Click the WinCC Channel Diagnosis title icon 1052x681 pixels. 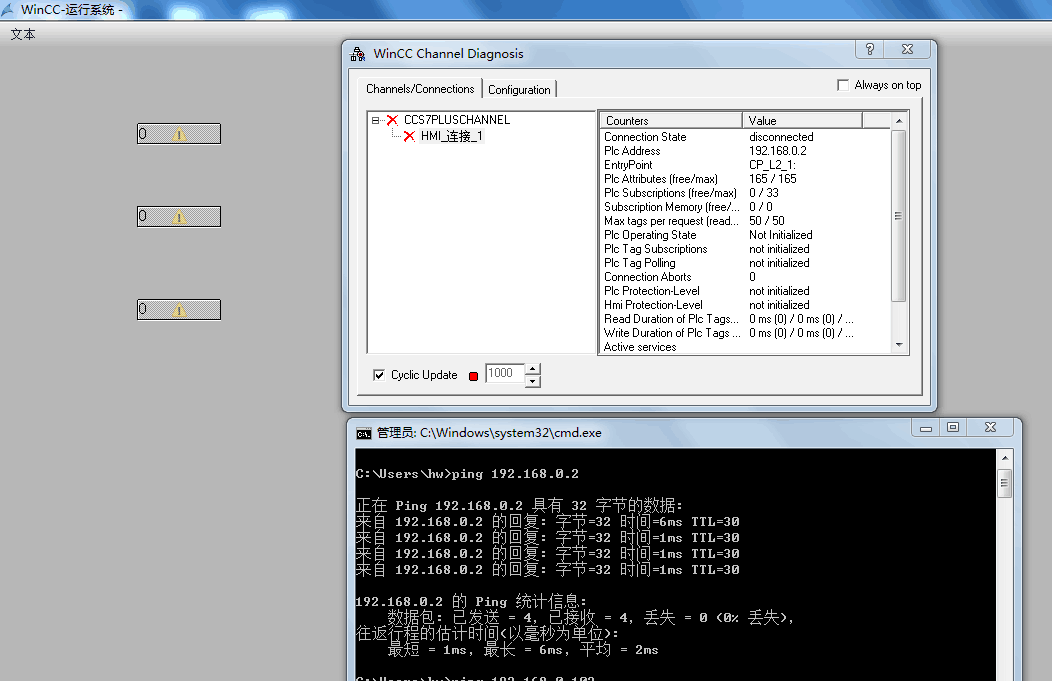tap(358, 54)
